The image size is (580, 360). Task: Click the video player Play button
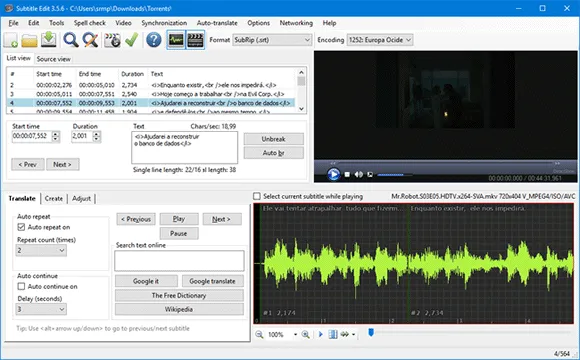point(333,174)
